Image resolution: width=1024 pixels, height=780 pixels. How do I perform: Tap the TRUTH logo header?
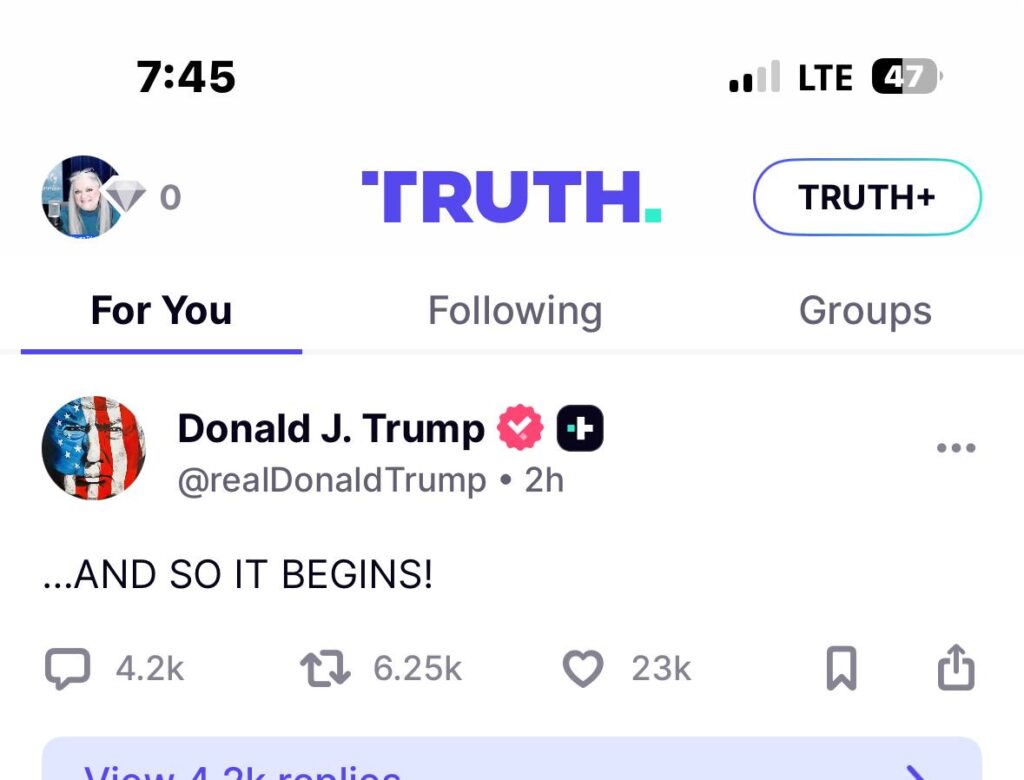[511, 197]
